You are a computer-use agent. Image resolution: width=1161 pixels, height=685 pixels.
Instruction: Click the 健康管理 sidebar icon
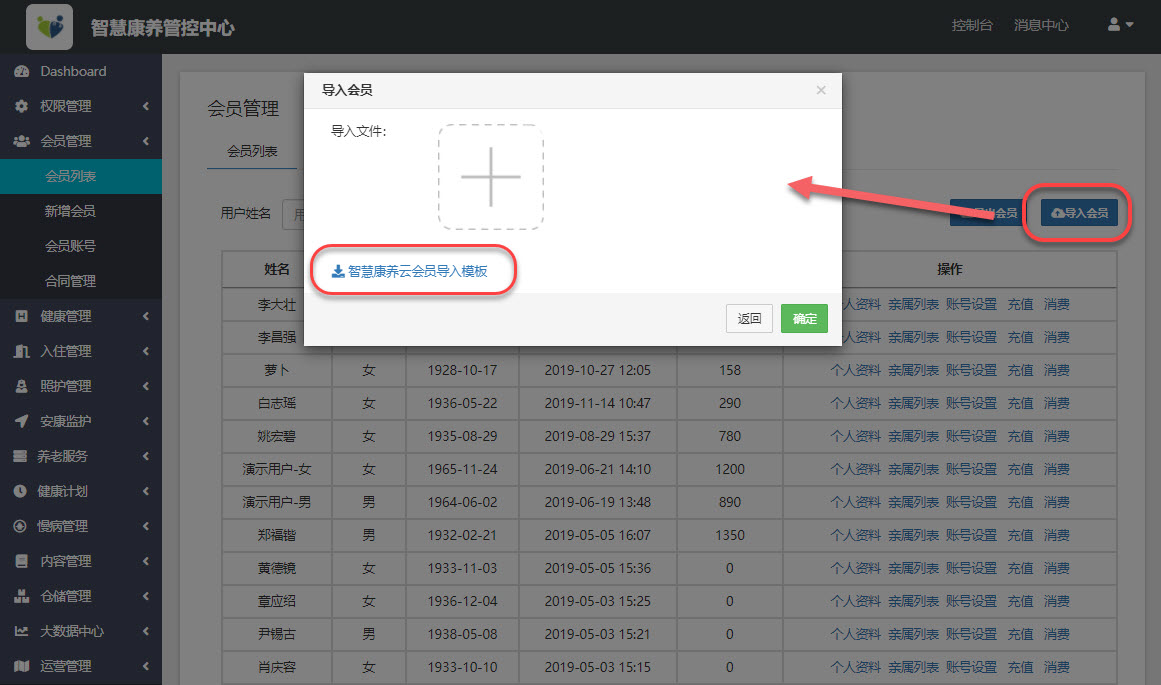click(x=21, y=317)
